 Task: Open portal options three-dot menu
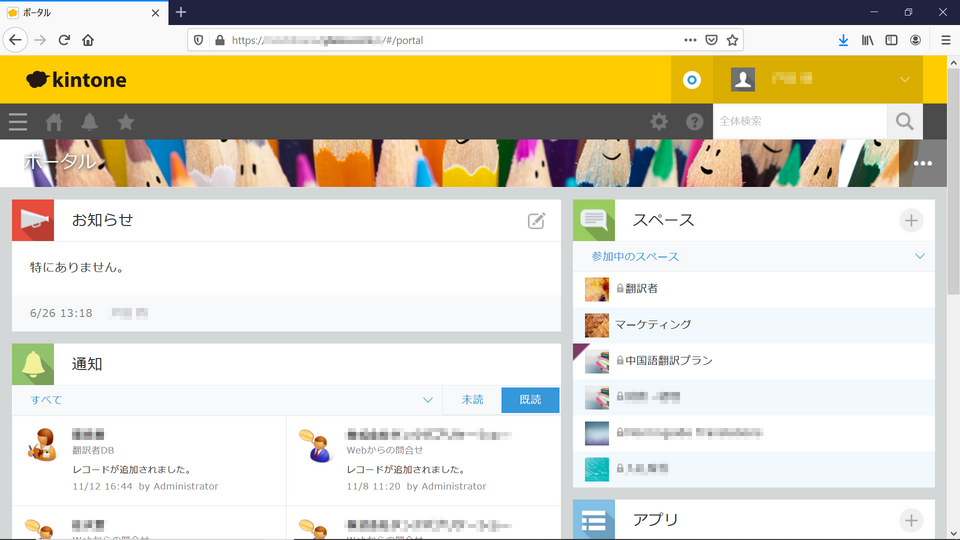click(x=923, y=163)
